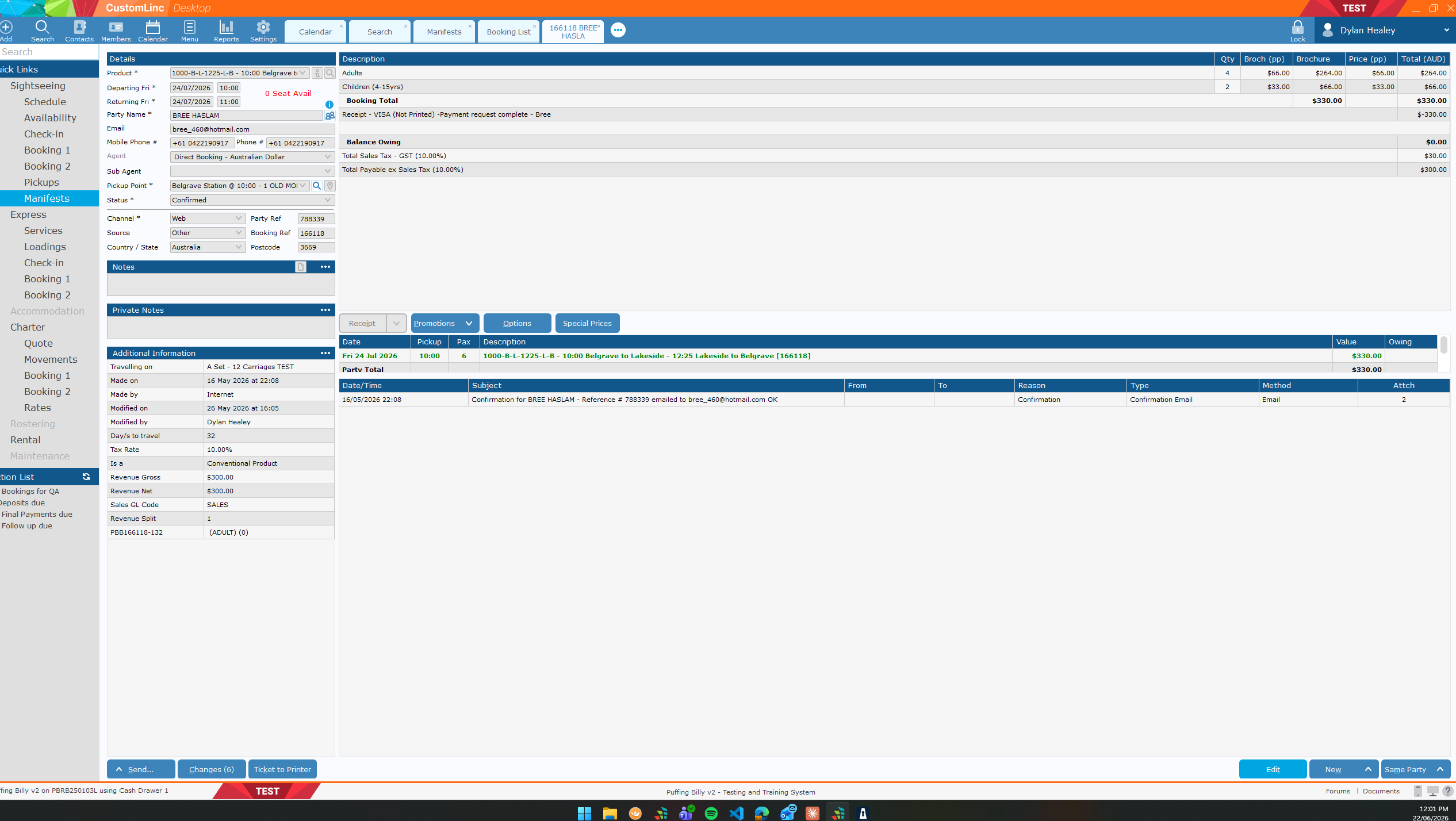Click the Email input field
The height and width of the screenshot is (821, 1456).
click(x=252, y=129)
